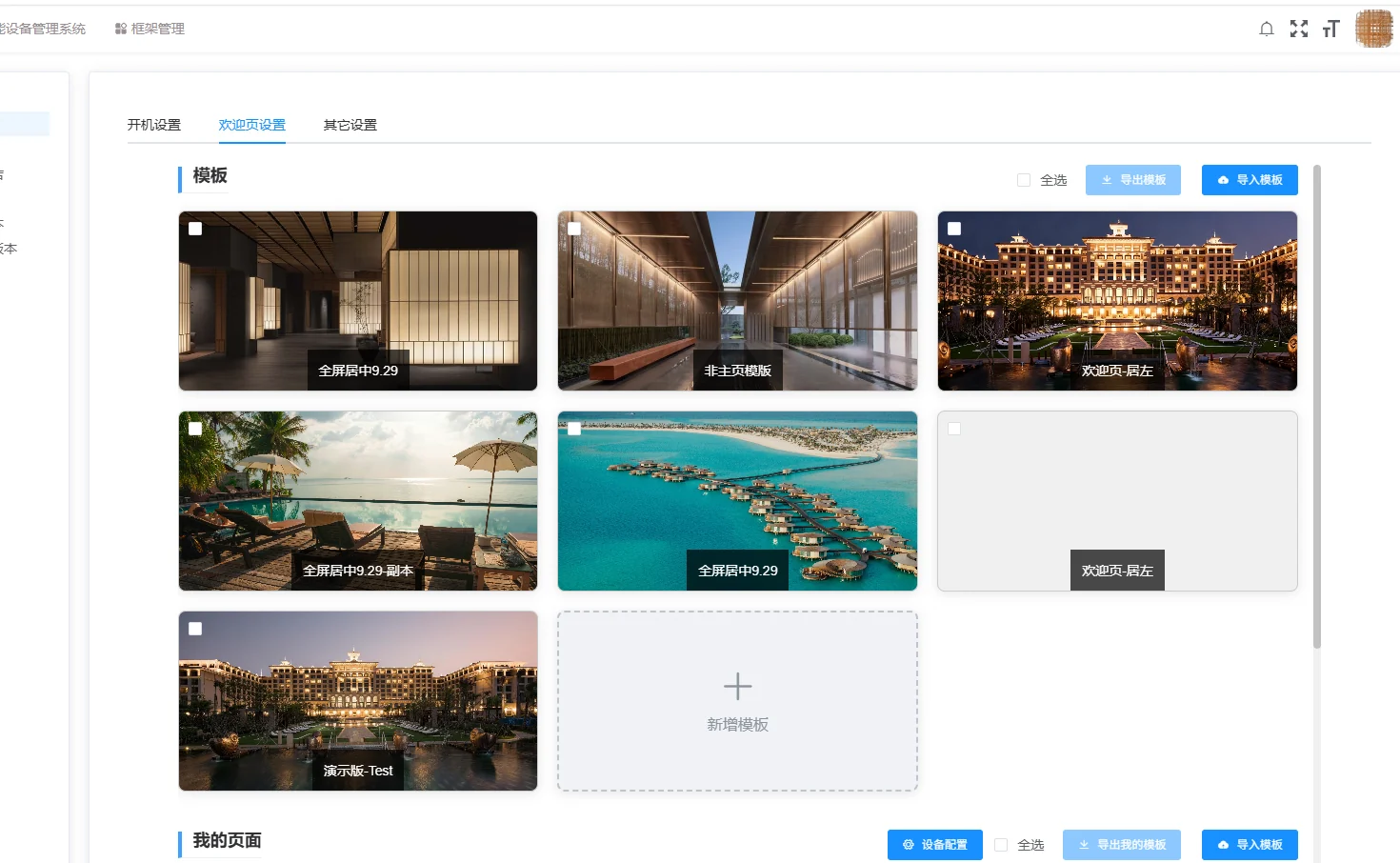Click the plus icon to add template
The height and width of the screenshot is (863, 1400).
[x=737, y=687]
